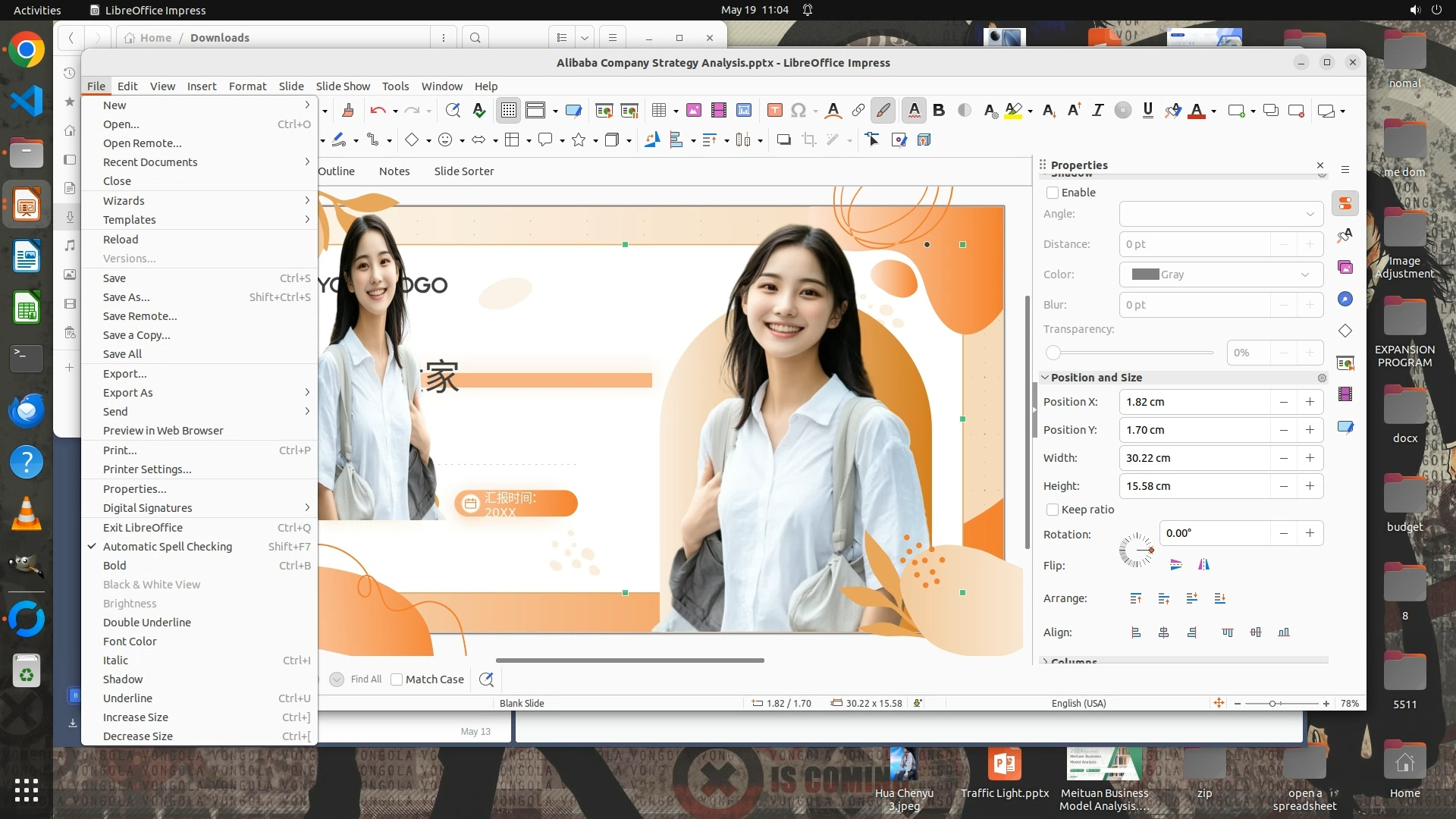This screenshot has width=1456, height=819.
Task: Click flip horizontally icon in Properties
Action: point(1203,564)
